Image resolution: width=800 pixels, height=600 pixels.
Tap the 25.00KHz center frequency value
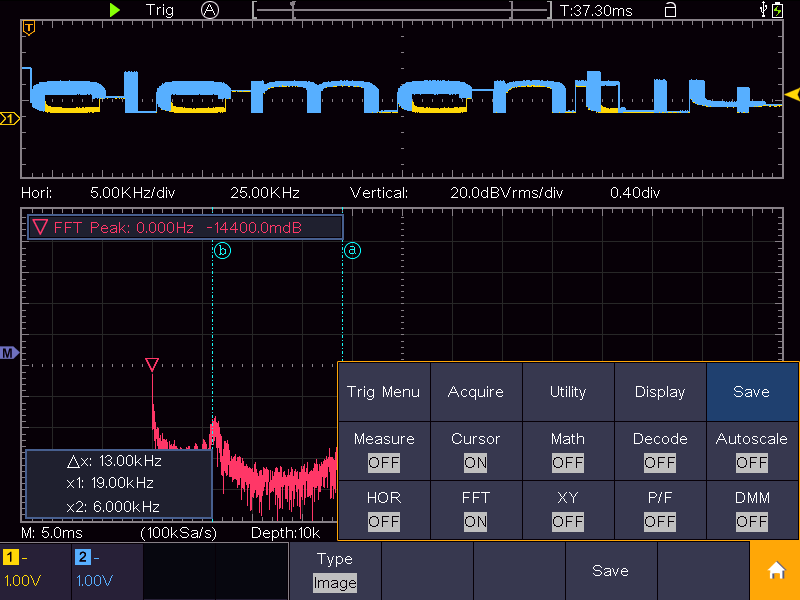tap(265, 193)
